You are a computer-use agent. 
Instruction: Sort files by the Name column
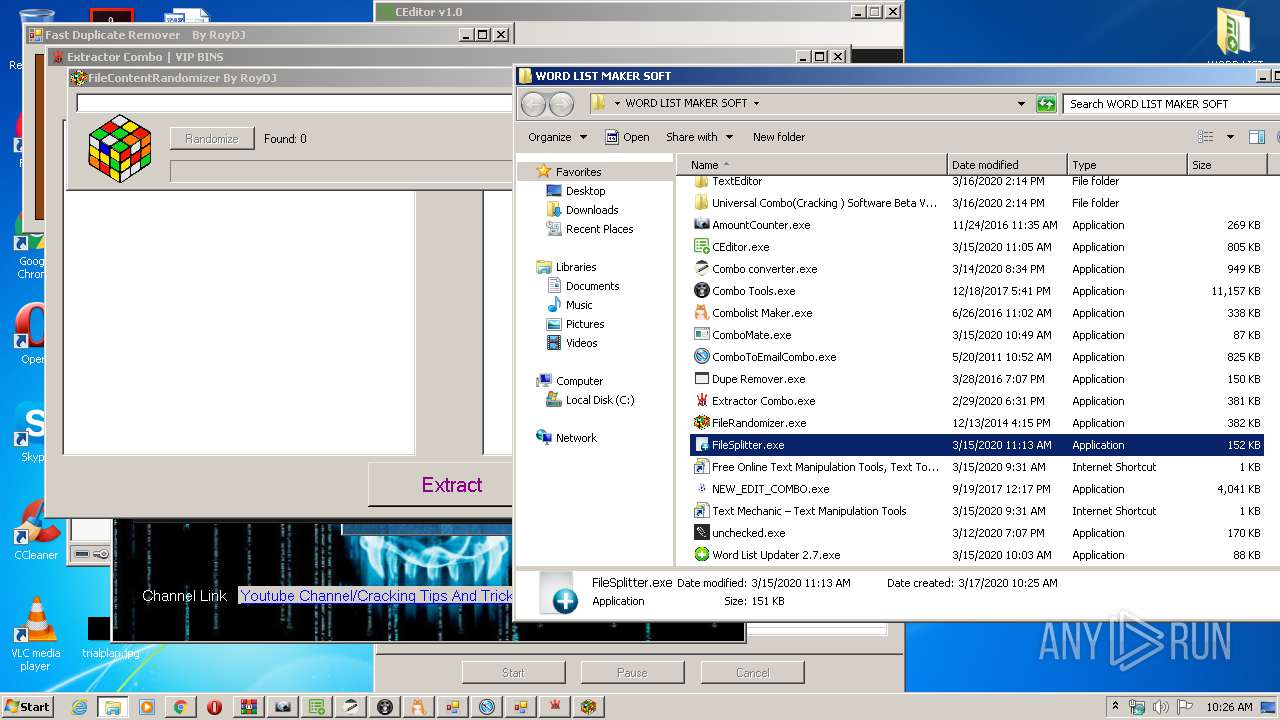pos(811,165)
